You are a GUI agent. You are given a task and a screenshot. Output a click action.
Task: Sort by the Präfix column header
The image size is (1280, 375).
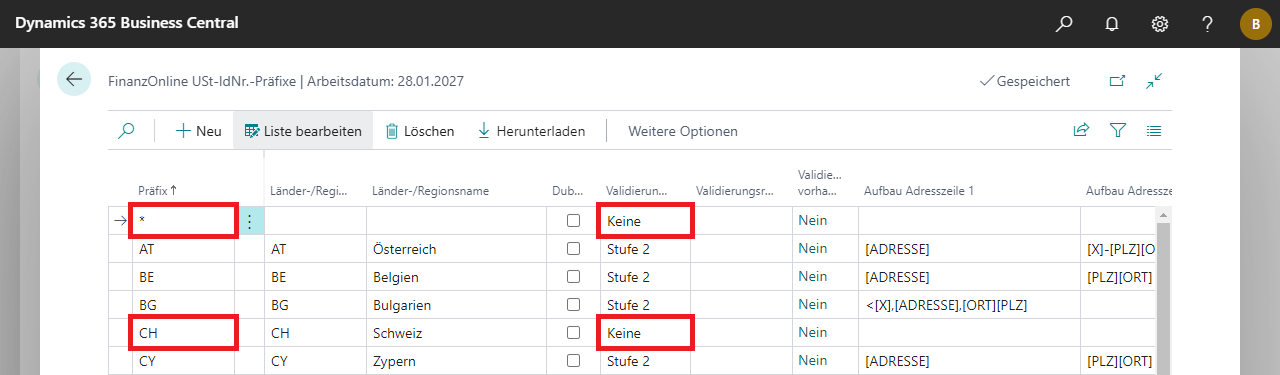(x=158, y=190)
